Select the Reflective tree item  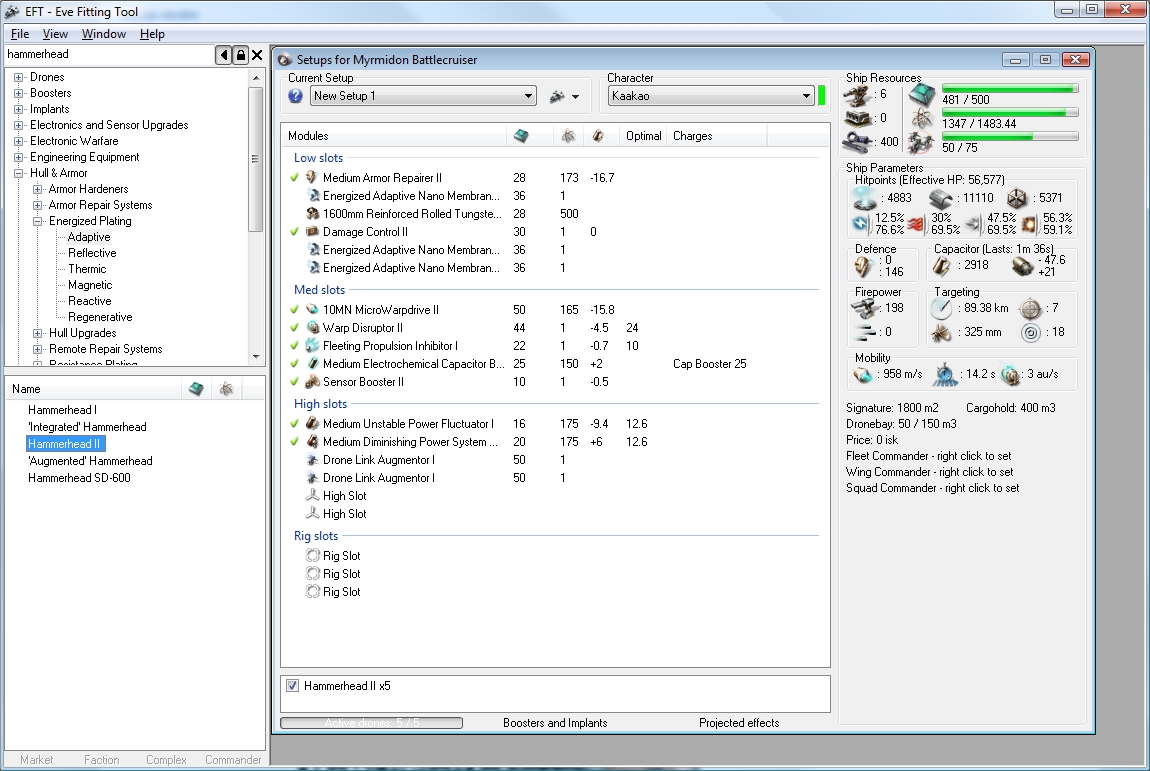click(92, 253)
